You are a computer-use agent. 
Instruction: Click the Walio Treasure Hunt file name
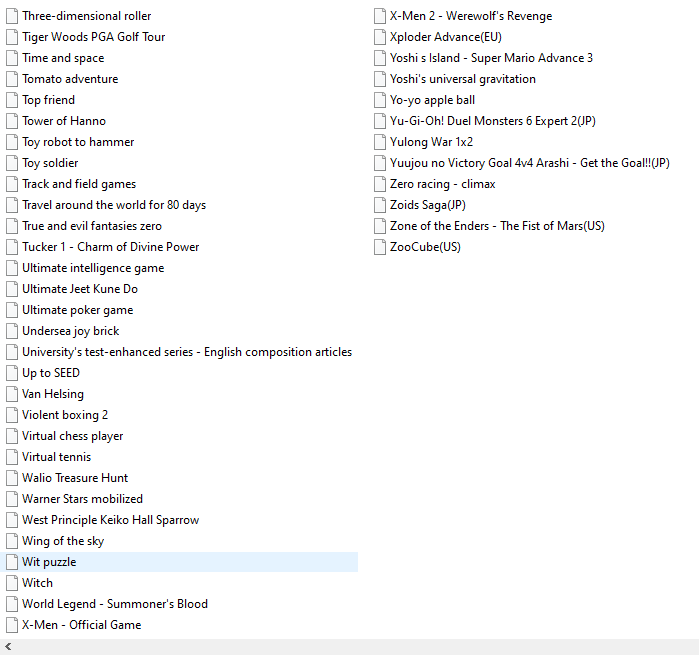click(75, 478)
